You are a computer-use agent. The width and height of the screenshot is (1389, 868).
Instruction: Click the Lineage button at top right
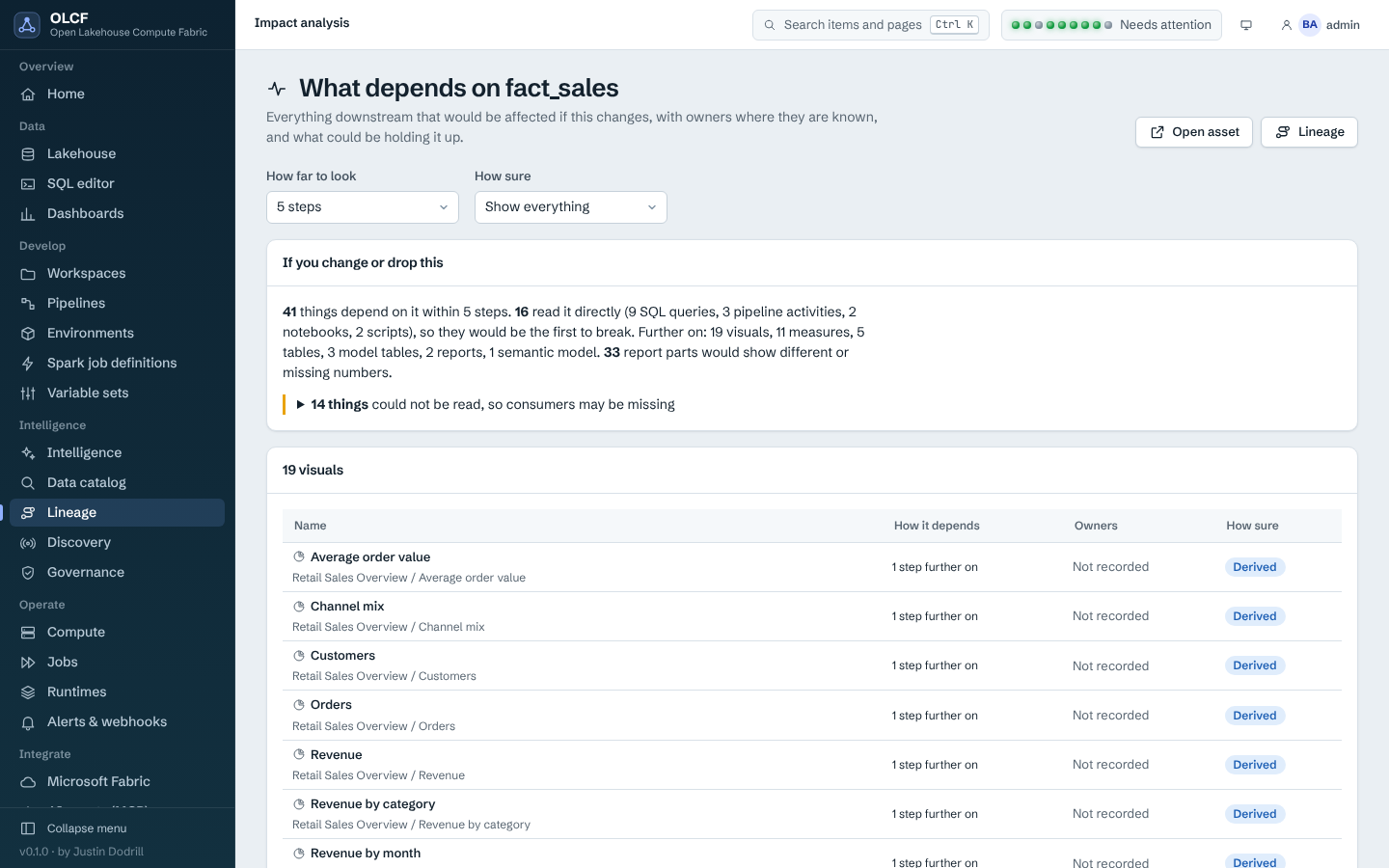click(x=1309, y=132)
